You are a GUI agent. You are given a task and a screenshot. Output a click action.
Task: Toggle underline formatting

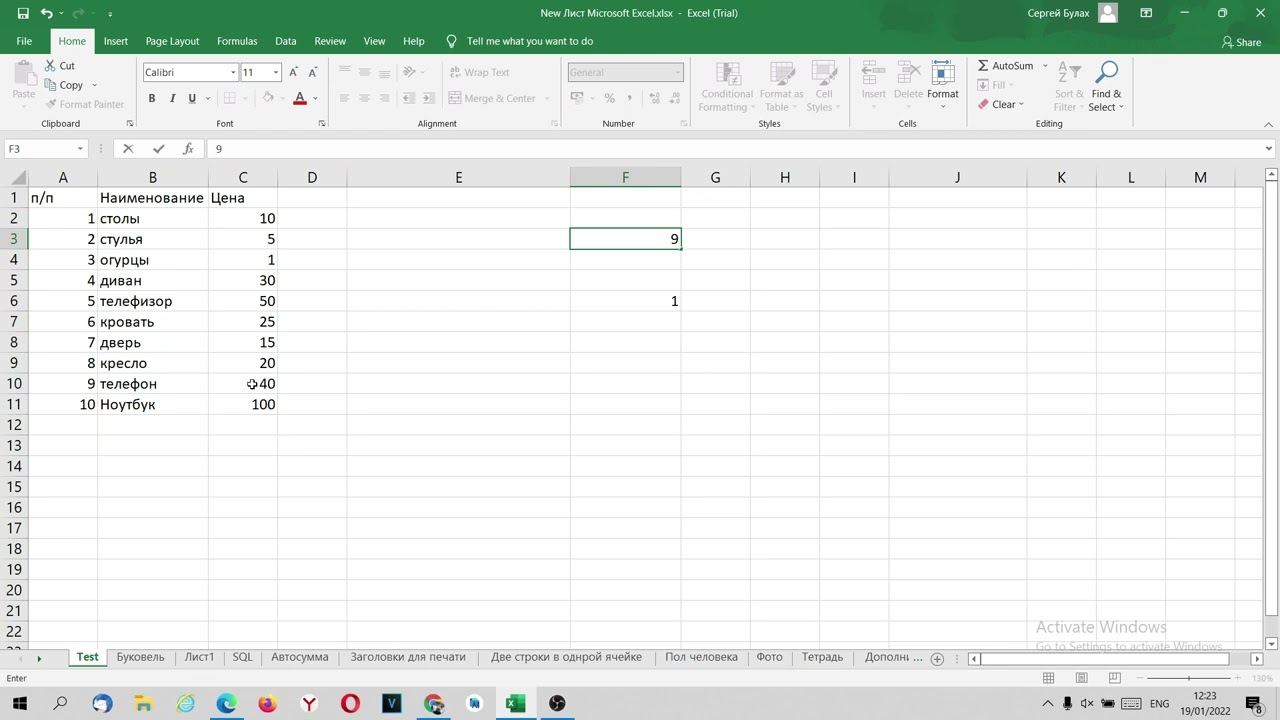pos(192,98)
